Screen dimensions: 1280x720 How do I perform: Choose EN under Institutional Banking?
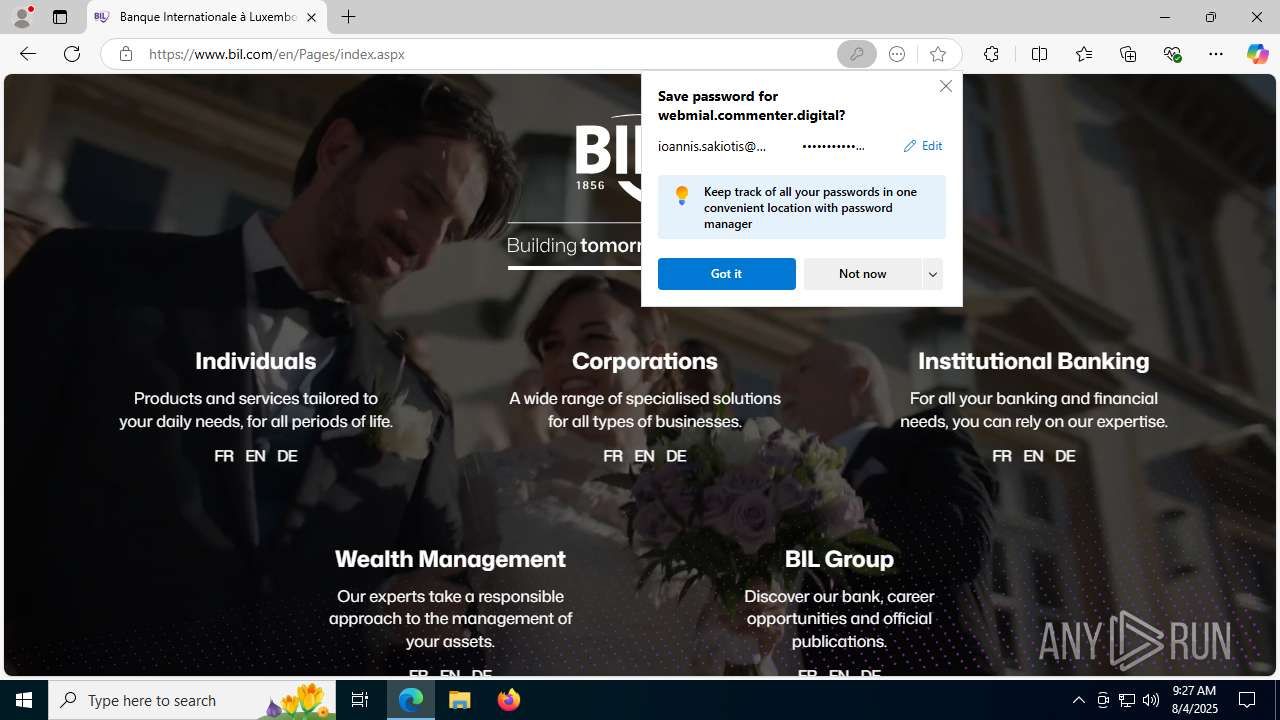click(x=1033, y=456)
